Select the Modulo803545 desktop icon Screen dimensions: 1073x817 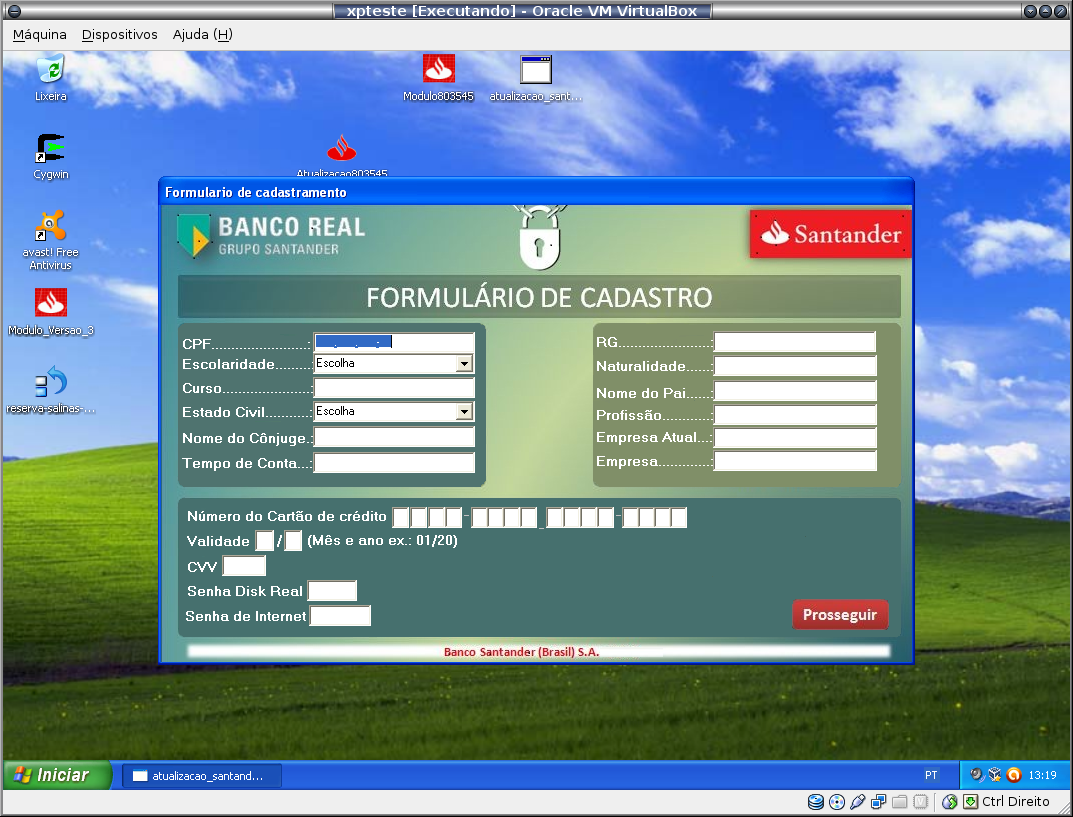tap(438, 77)
